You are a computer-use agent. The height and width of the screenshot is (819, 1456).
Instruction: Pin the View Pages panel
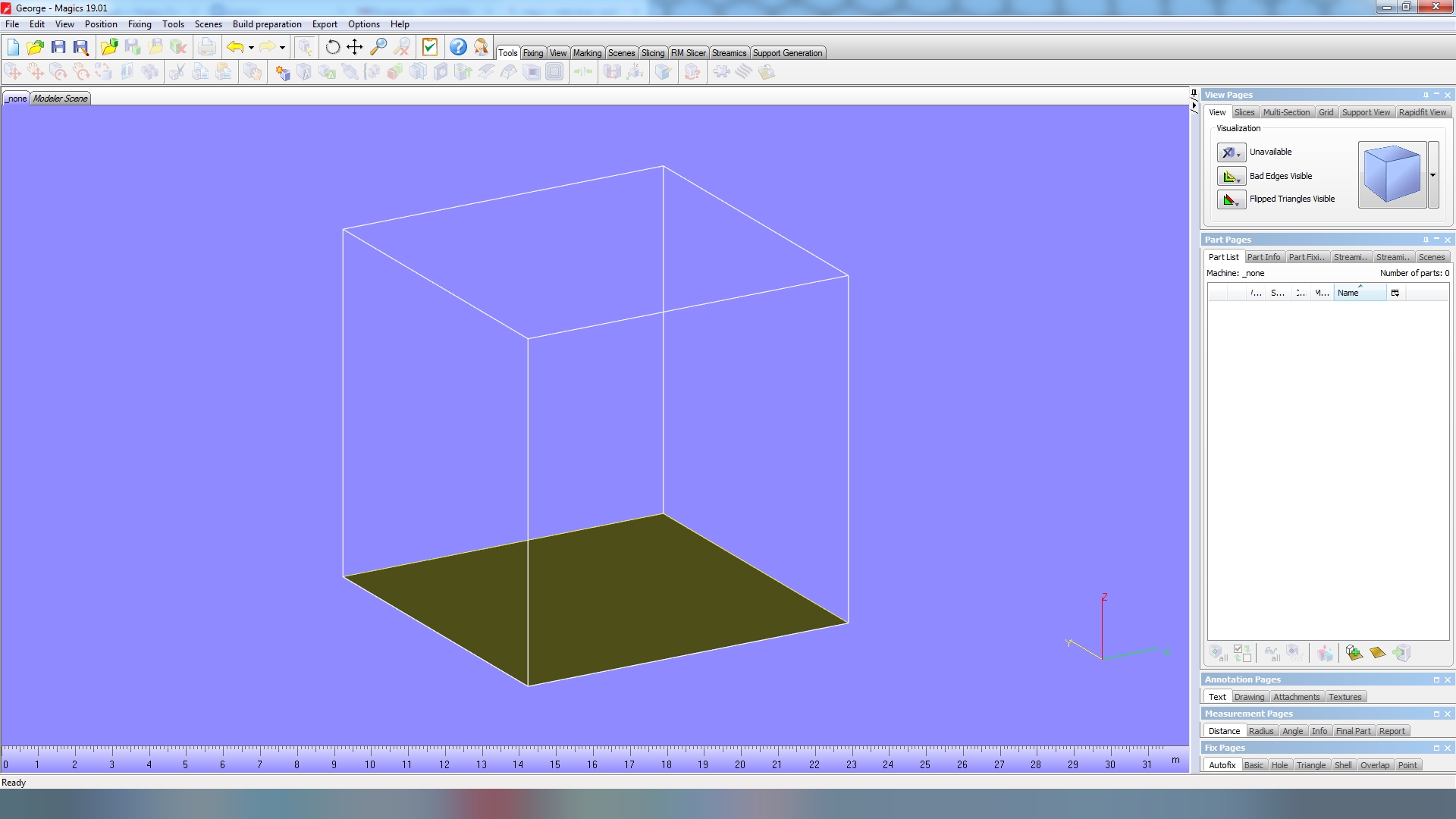1426,95
